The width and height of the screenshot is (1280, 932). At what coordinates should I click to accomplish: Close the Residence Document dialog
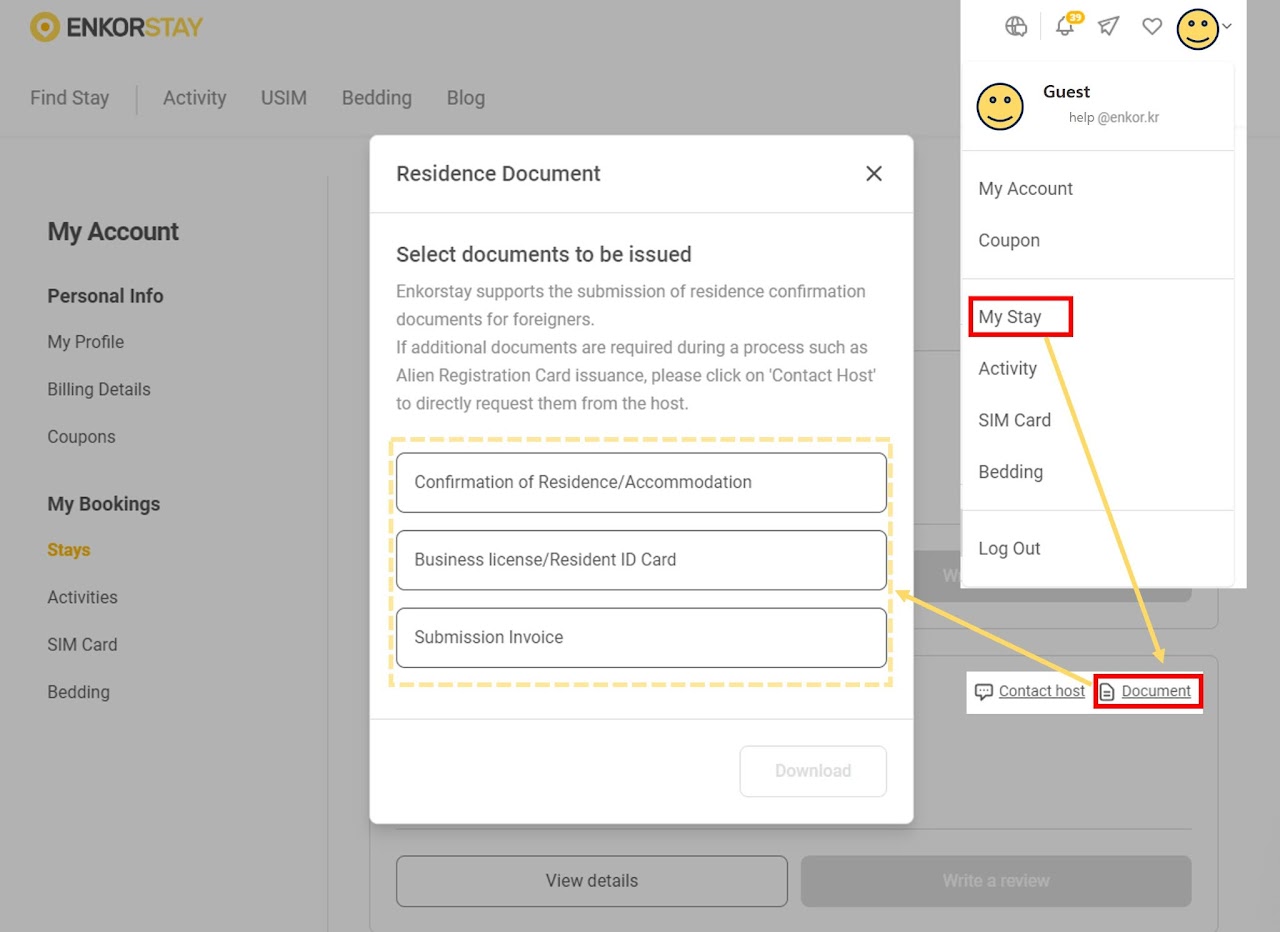[x=874, y=173]
